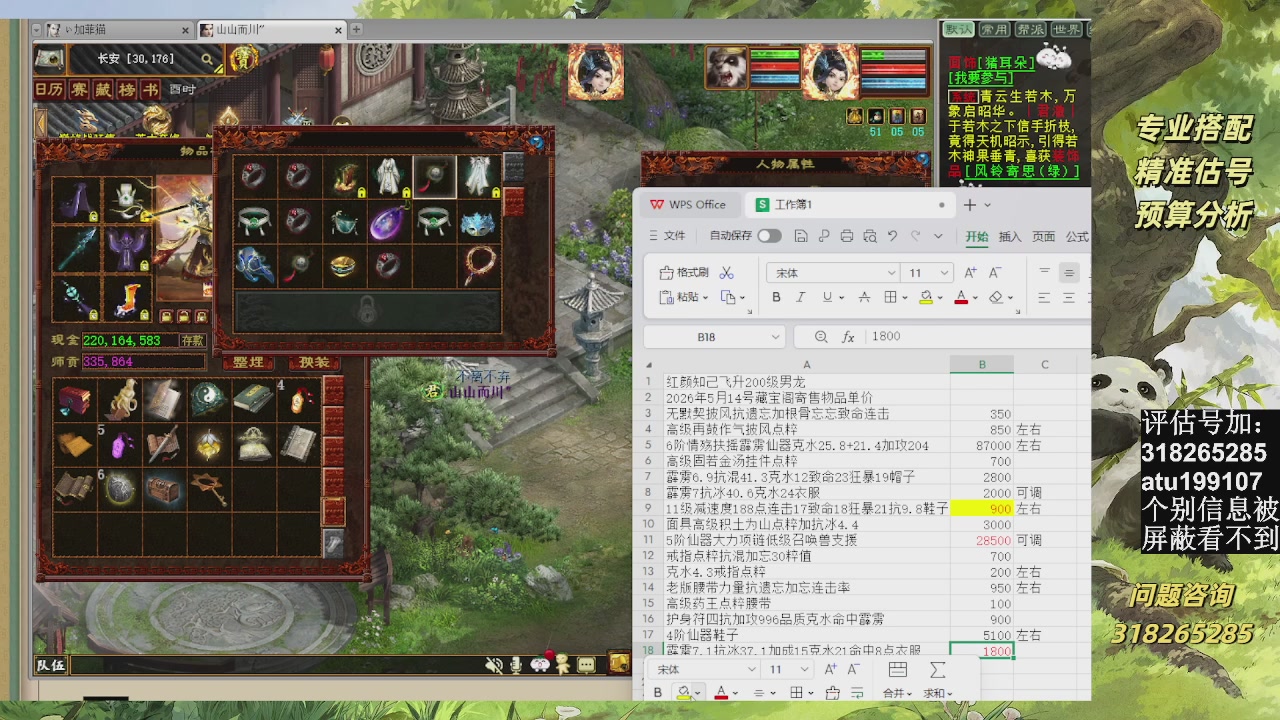Decrease font size with the A- ribbon icon
The height and width of the screenshot is (720, 1280).
click(x=995, y=273)
